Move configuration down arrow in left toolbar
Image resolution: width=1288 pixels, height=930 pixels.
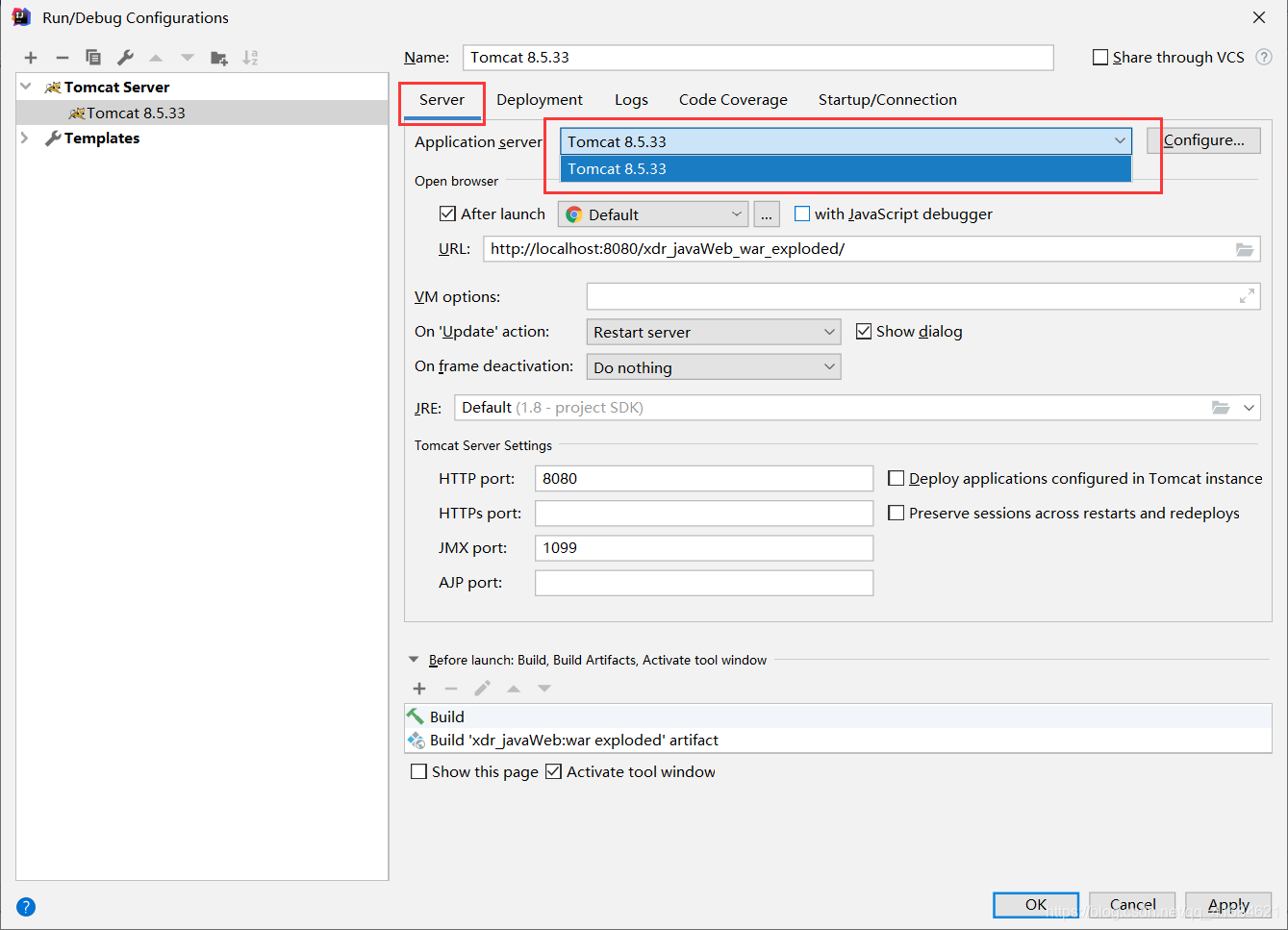point(188,58)
